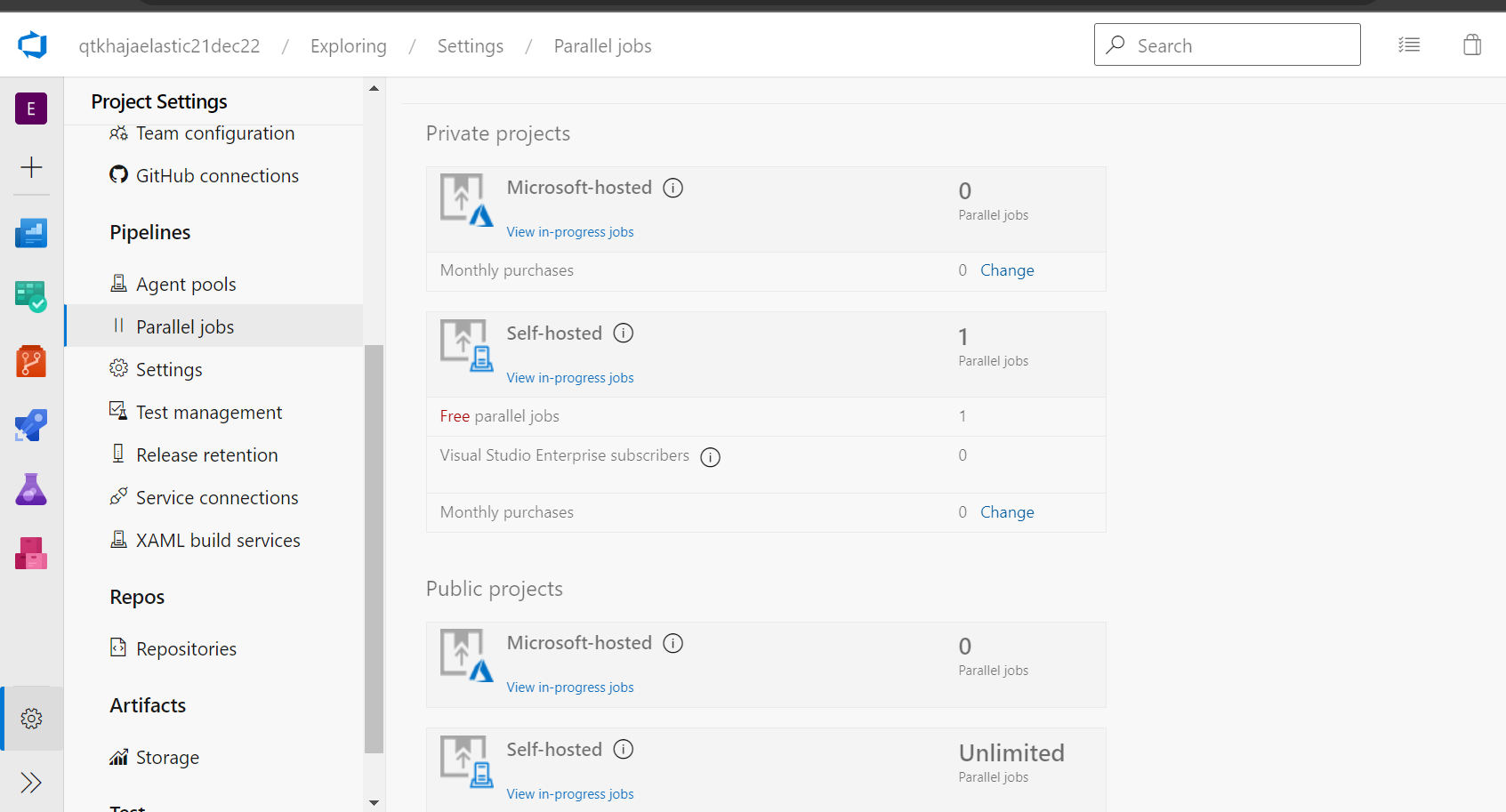Select Agent pools in settings menu

click(186, 285)
